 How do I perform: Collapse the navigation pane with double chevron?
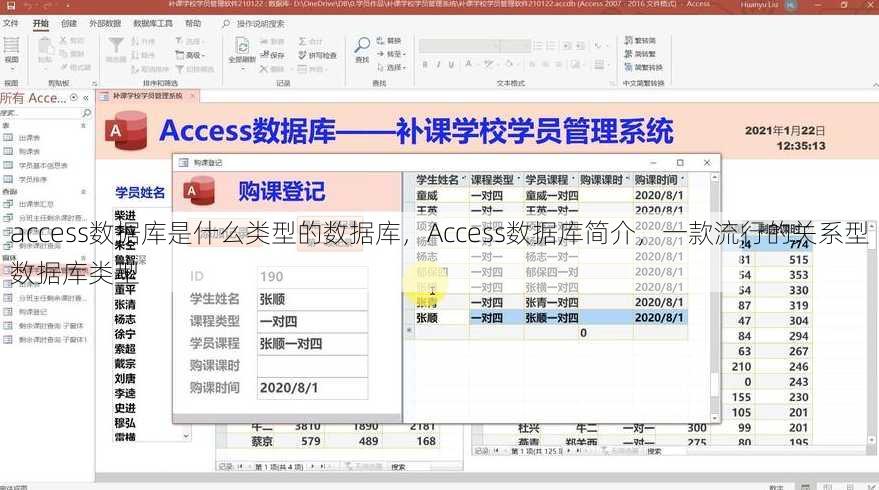tap(86, 98)
